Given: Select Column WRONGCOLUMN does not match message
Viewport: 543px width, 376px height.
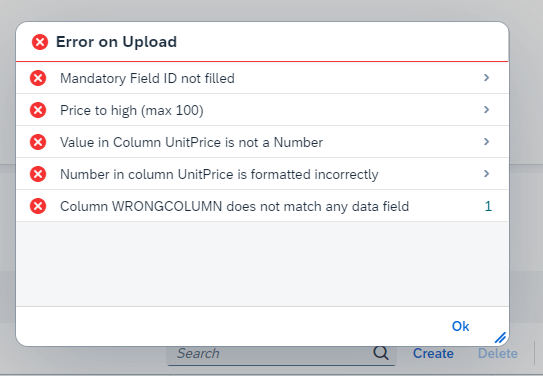Looking at the screenshot, I should (262, 206).
